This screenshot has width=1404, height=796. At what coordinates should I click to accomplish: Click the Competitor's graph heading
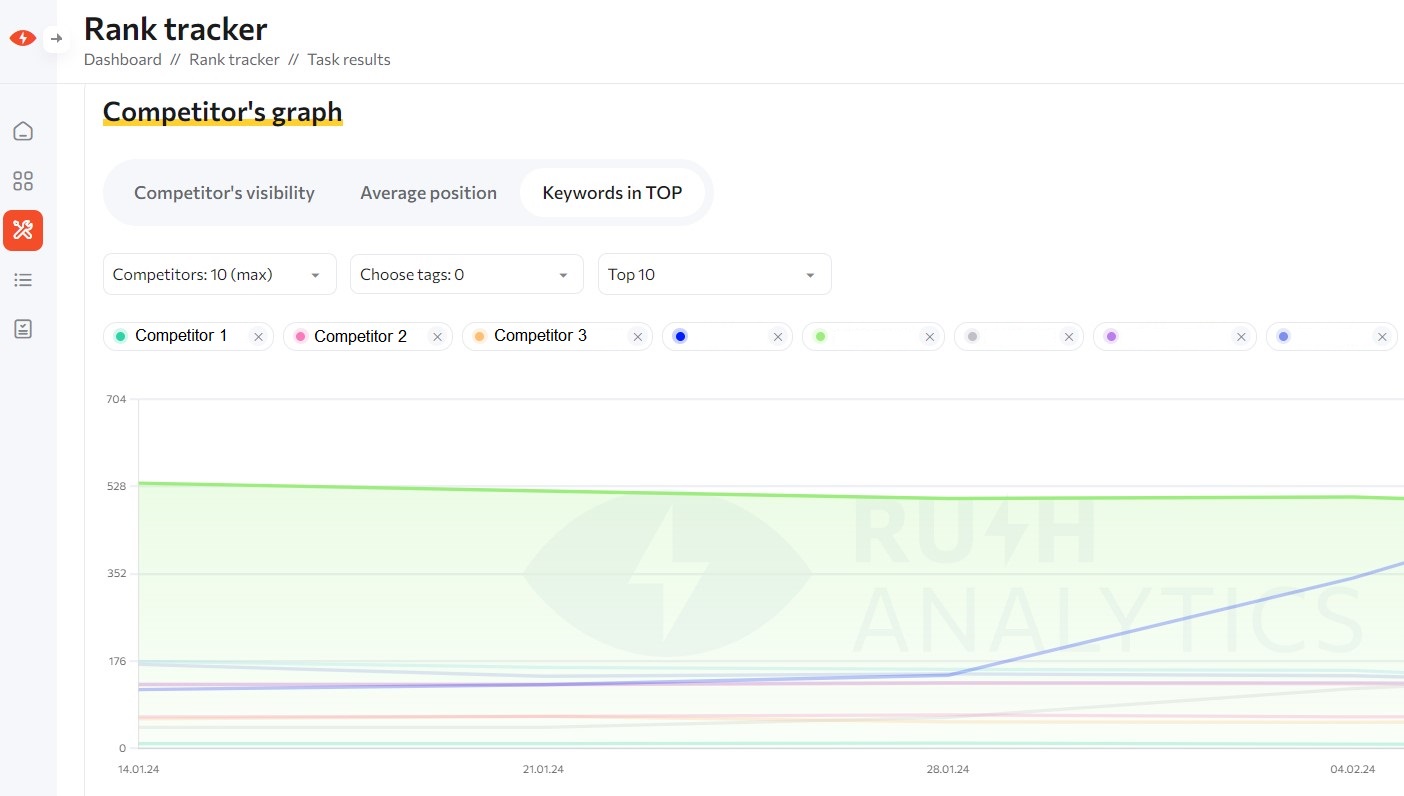pyautogui.click(x=223, y=112)
